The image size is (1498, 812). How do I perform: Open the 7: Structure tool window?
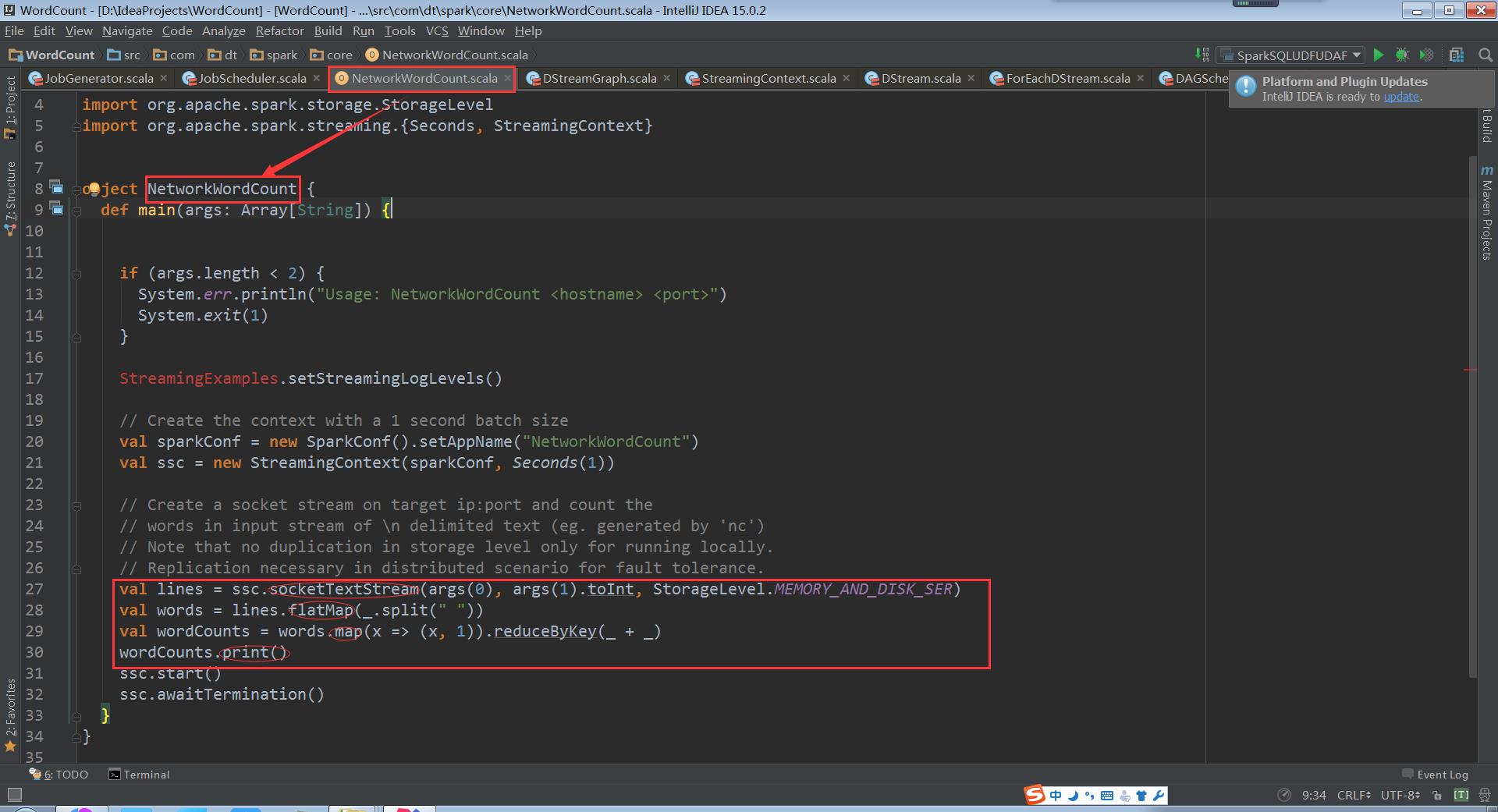click(10, 198)
